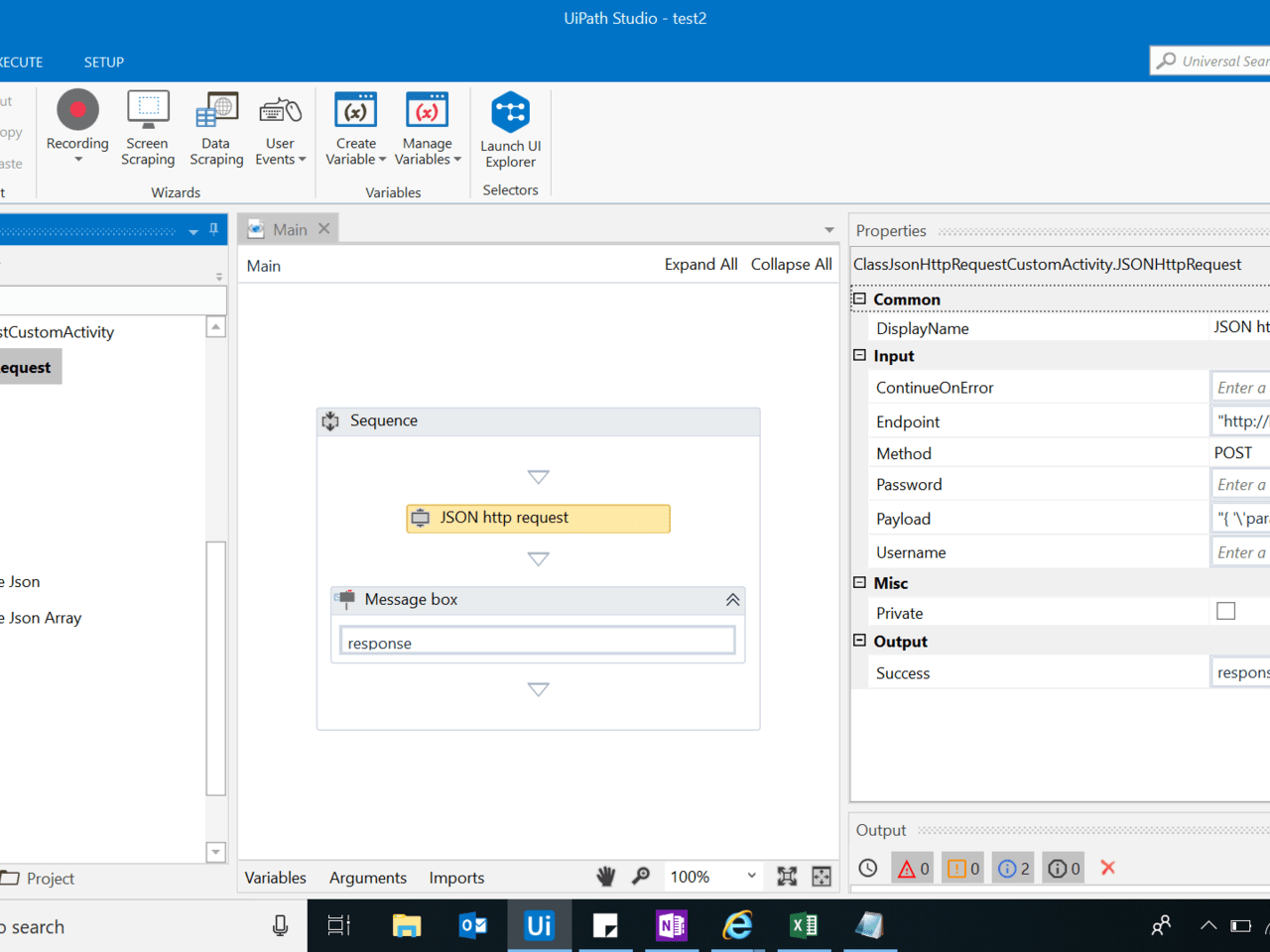The width and height of the screenshot is (1270, 952).
Task: Collapse the Message box activity
Action: [x=732, y=600]
